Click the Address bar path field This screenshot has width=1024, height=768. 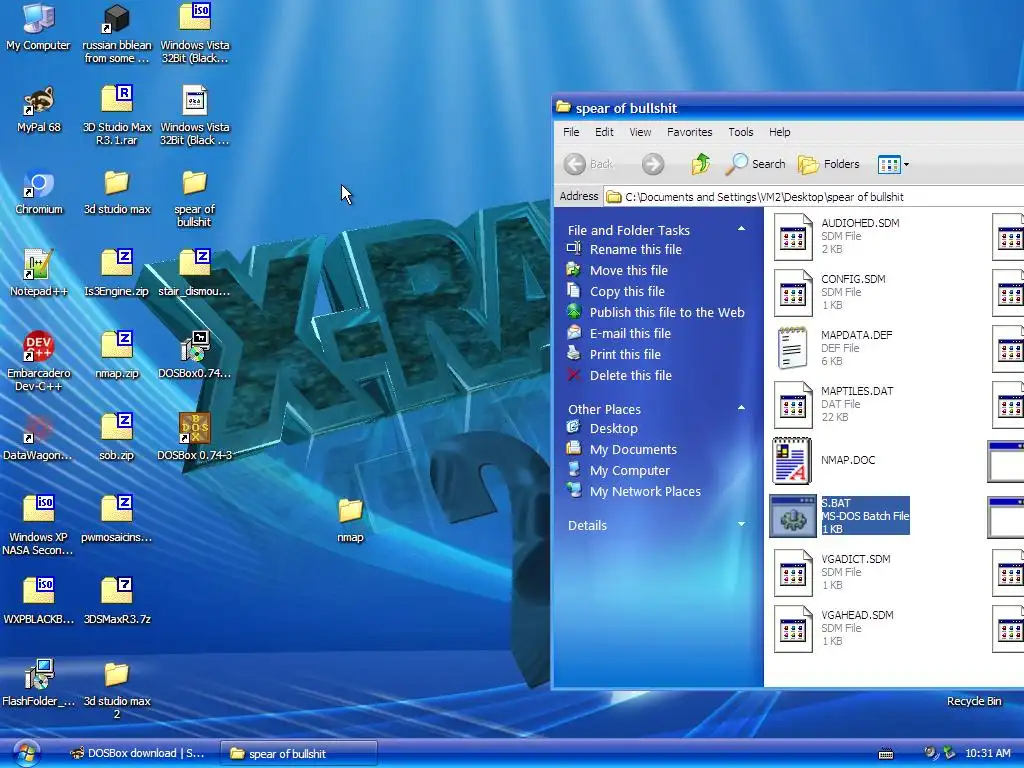click(814, 197)
